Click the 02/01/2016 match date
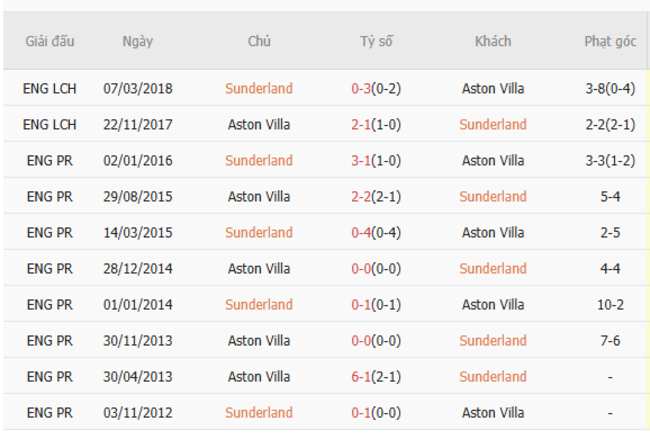Image resolution: width=650 pixels, height=439 pixels. pyautogui.click(x=138, y=160)
